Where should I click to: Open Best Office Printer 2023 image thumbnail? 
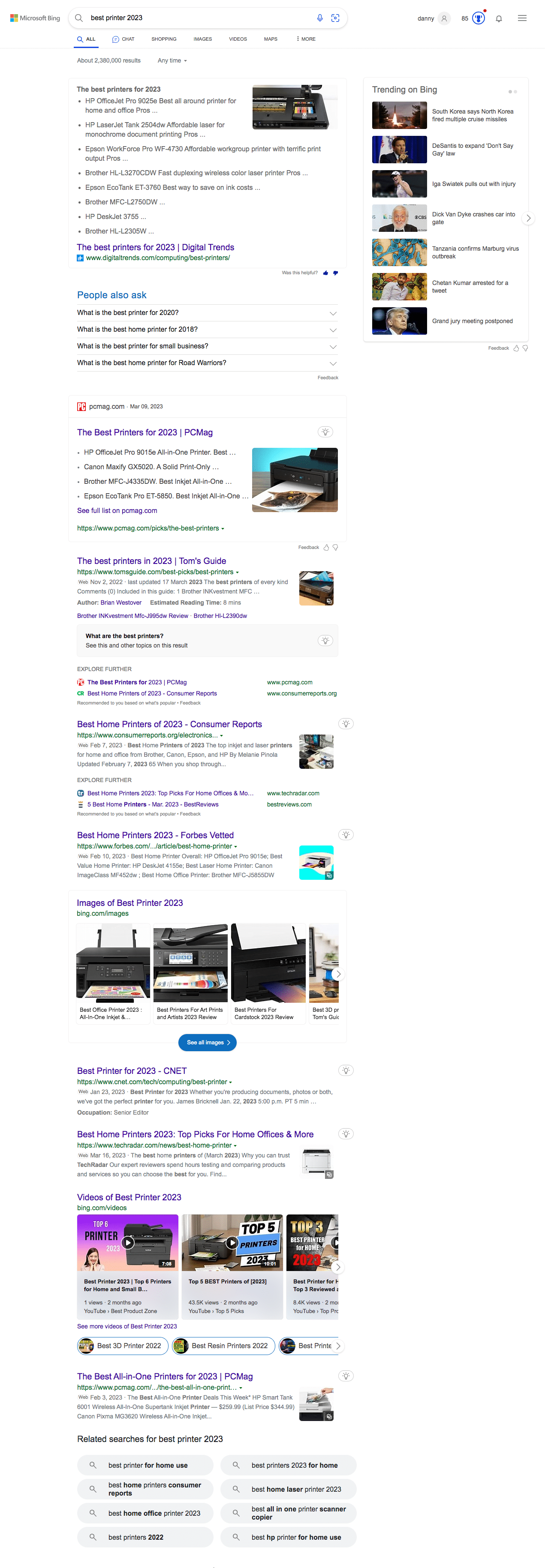113,963
